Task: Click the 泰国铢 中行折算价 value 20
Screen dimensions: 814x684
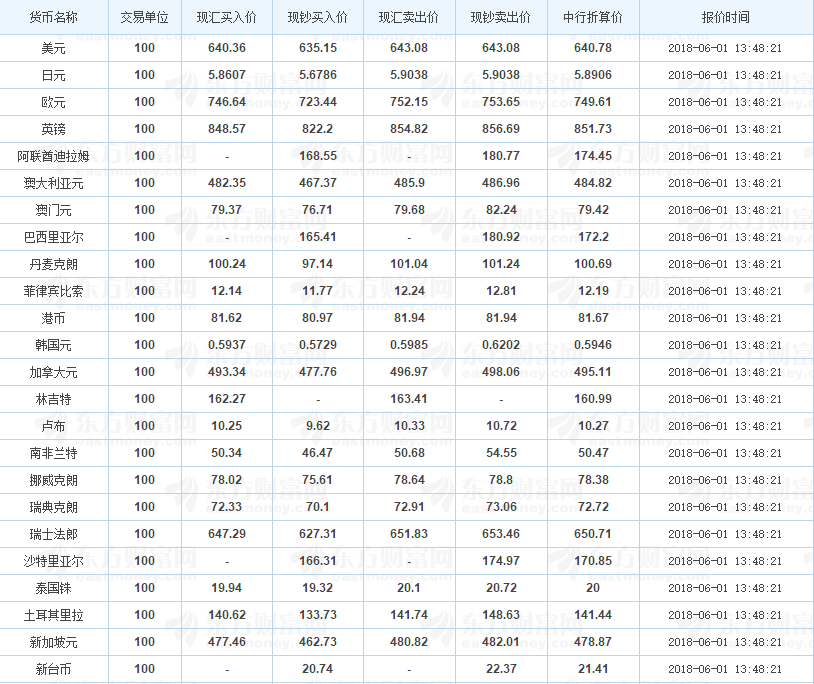Action: click(x=593, y=587)
